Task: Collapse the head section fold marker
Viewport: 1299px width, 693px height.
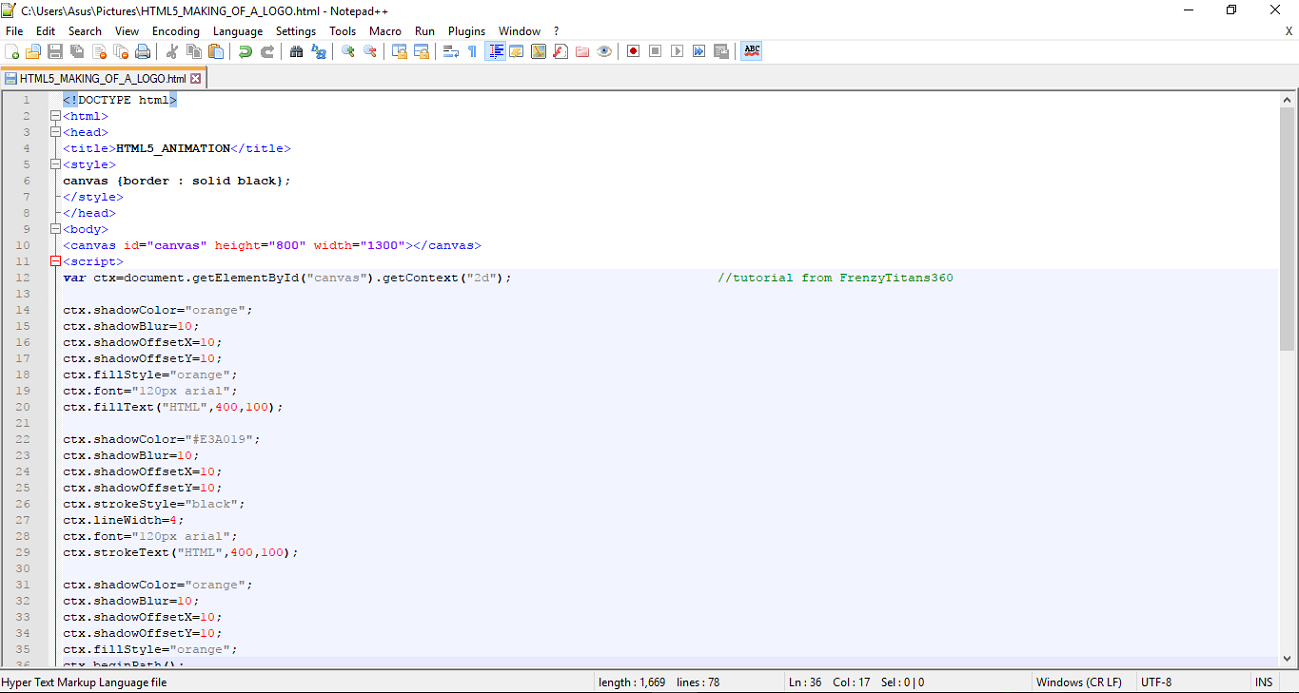Action: click(x=55, y=131)
